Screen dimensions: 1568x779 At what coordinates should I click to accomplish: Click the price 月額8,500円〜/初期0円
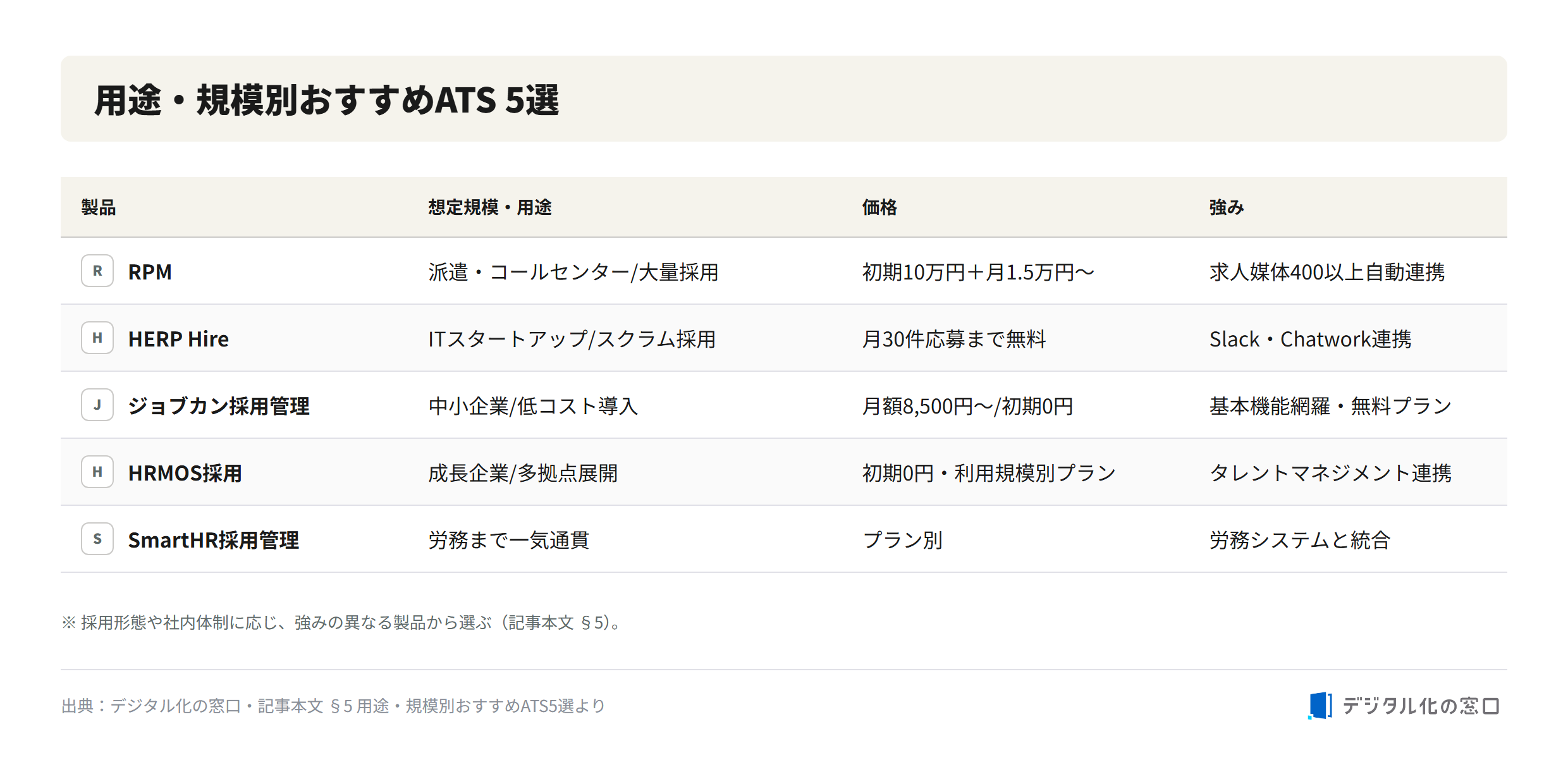click(968, 406)
